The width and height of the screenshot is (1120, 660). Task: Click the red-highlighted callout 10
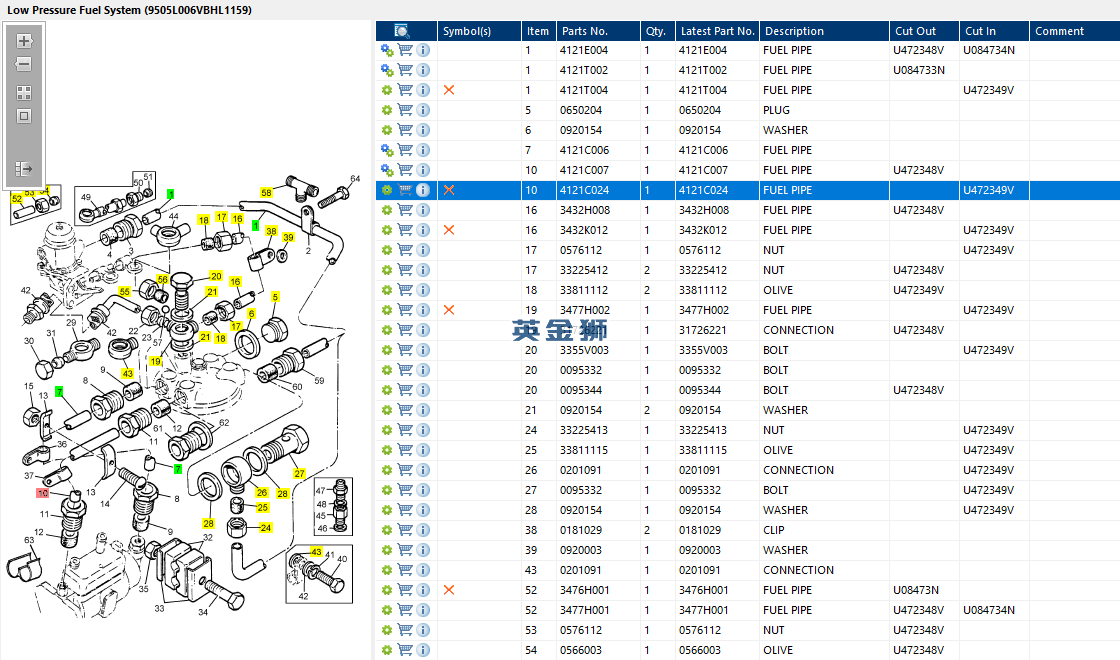pyautogui.click(x=43, y=493)
